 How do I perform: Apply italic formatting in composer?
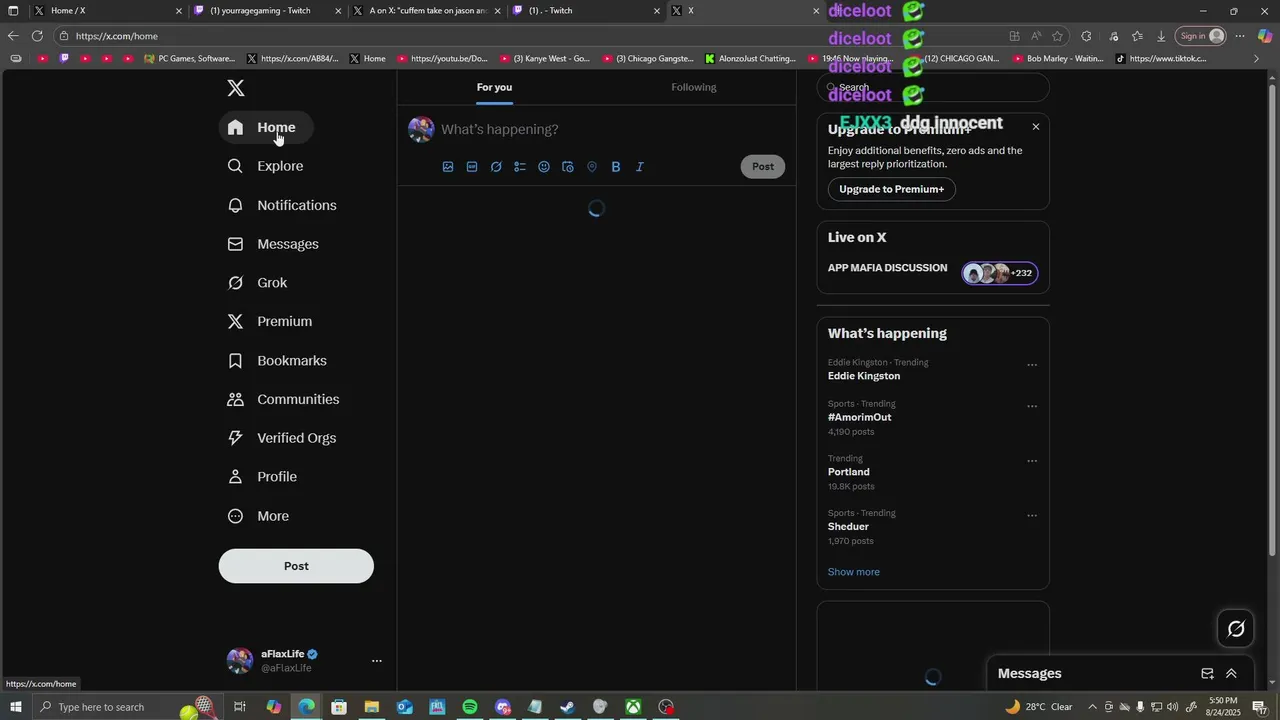coord(640,167)
